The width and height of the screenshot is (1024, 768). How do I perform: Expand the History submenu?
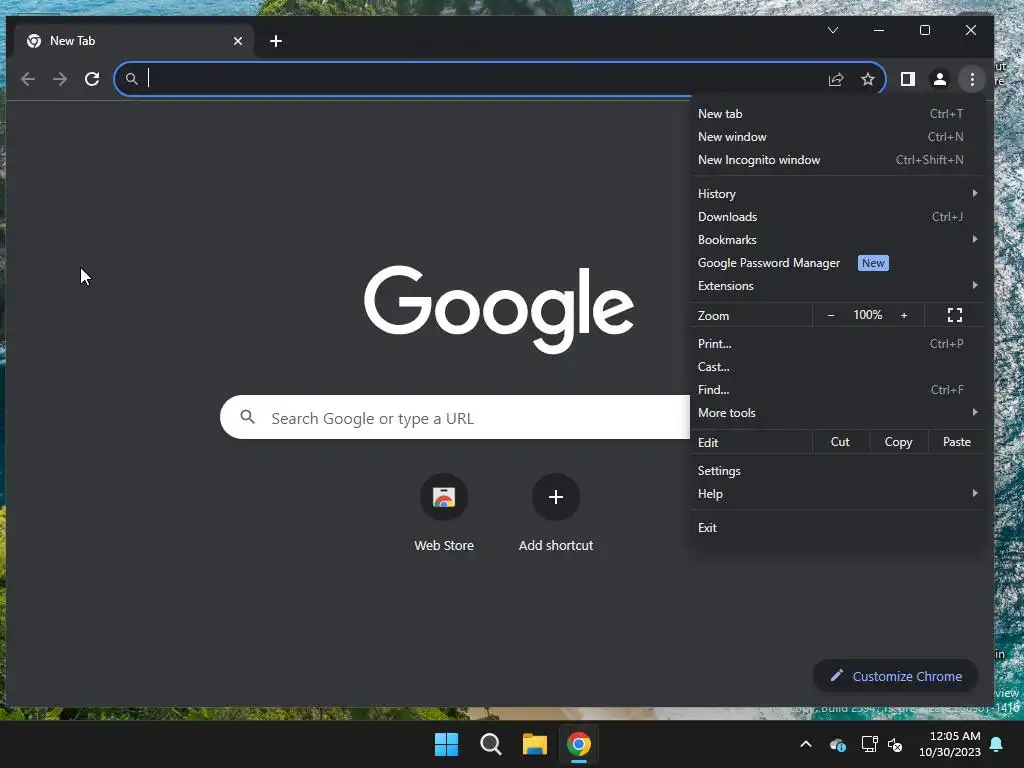pyautogui.click(x=837, y=193)
